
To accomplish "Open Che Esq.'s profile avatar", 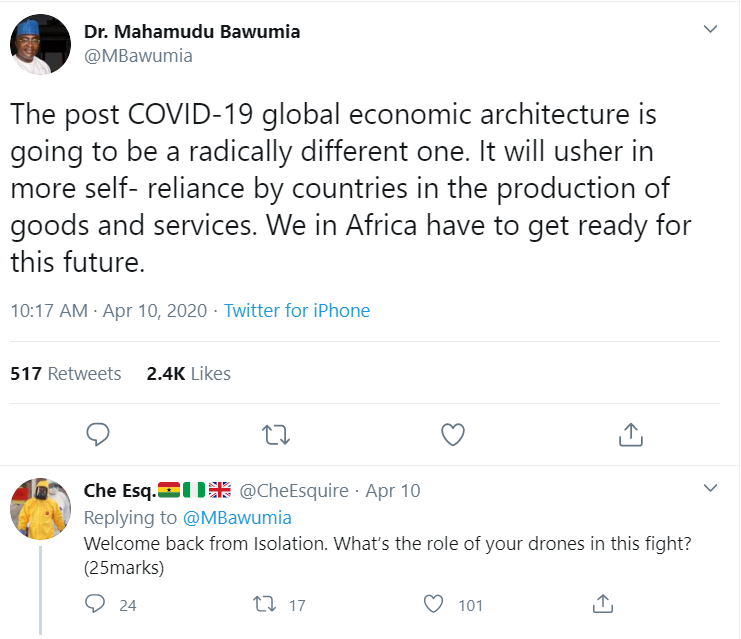I will (40, 509).
